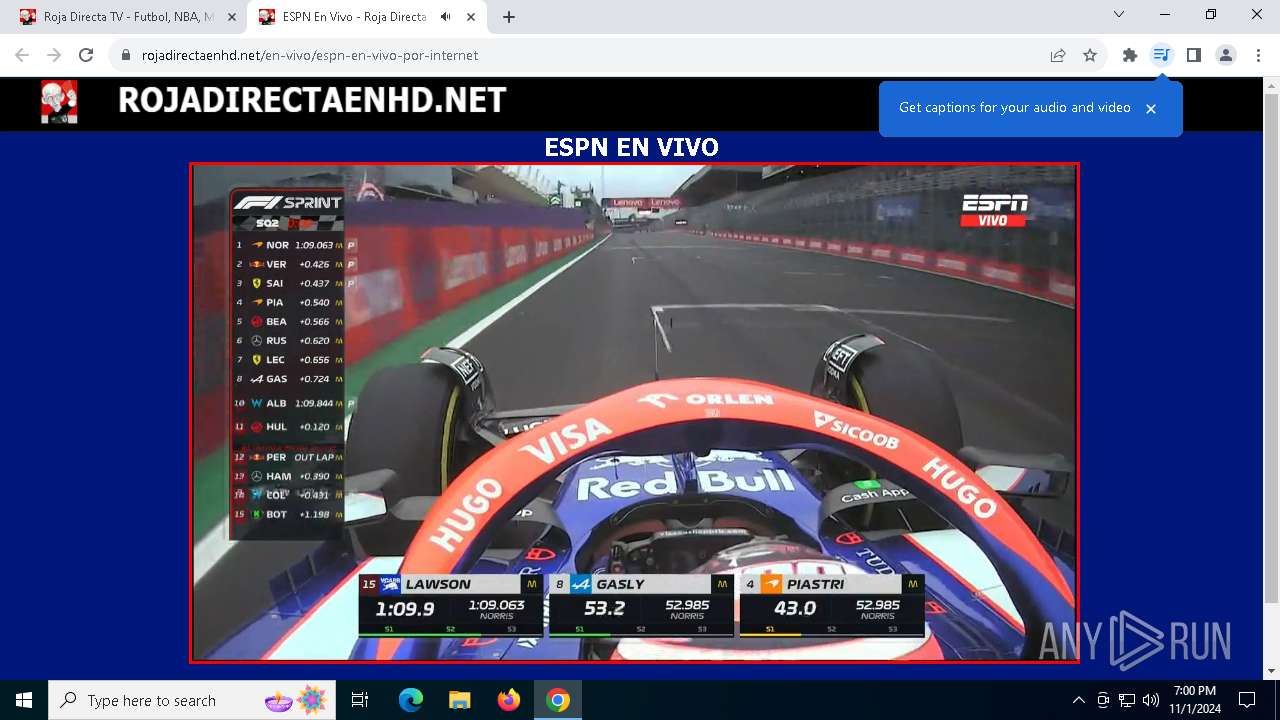The height and width of the screenshot is (720, 1280).
Task: Launch Firefox from the taskbar
Action: click(509, 700)
